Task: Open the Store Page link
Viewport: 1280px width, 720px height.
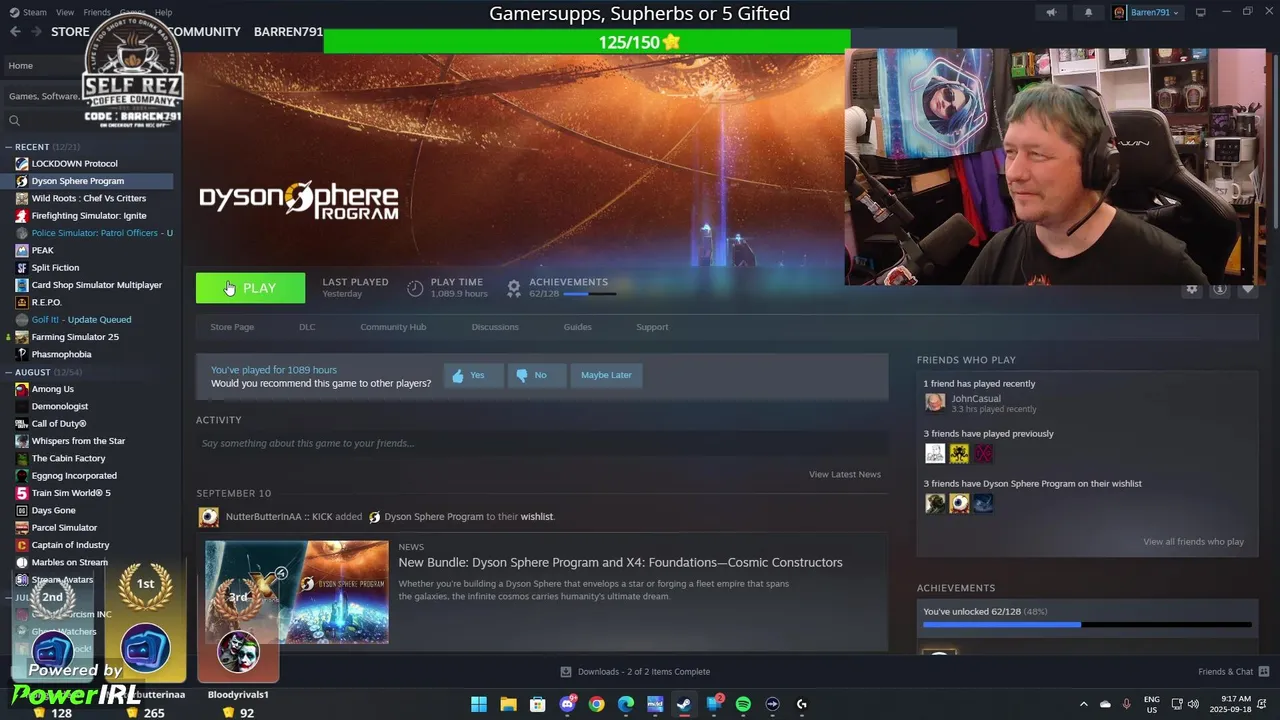Action: coord(232,327)
